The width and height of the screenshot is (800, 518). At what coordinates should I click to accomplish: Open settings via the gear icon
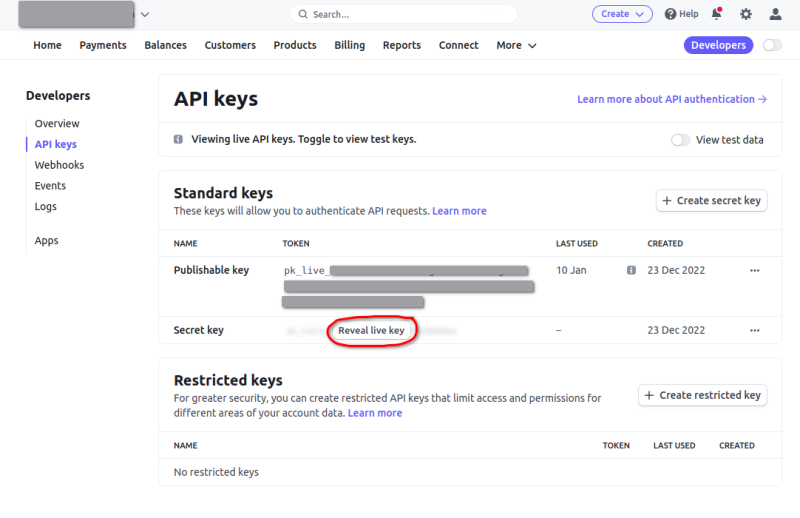click(x=745, y=14)
